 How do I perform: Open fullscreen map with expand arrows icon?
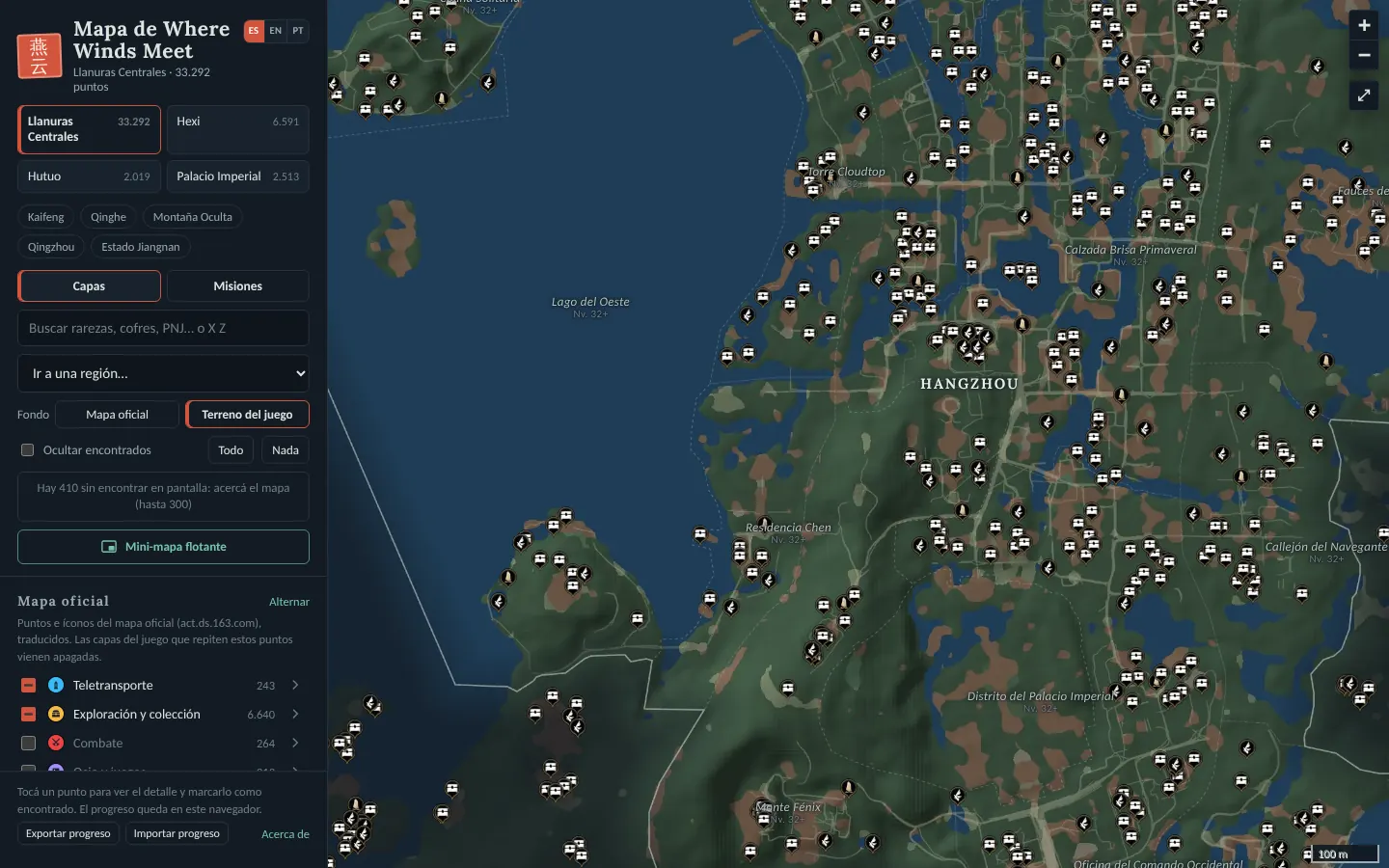pos(1364,95)
